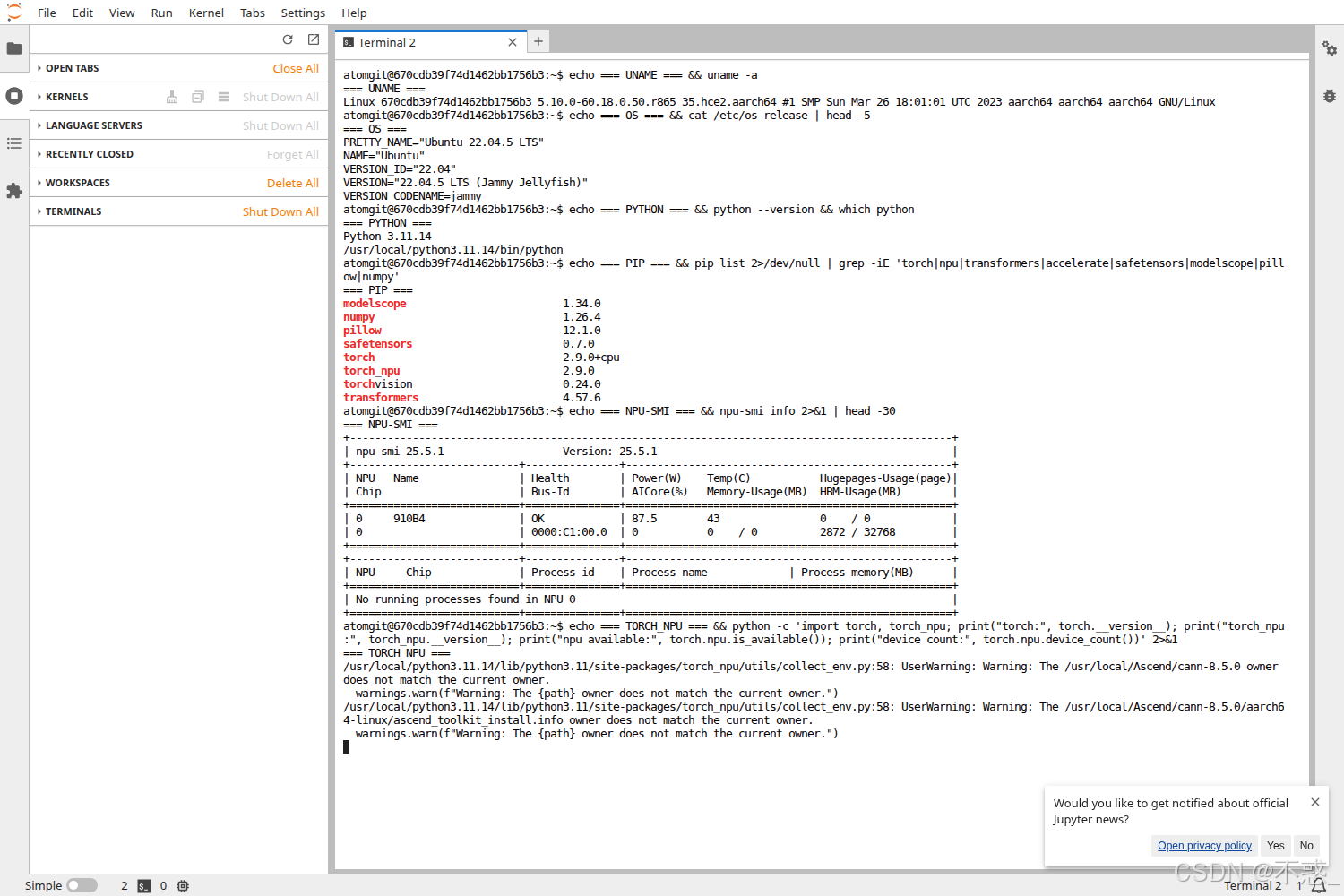The height and width of the screenshot is (896, 1344).
Task: Click 'torch_npu' in the pip list output
Action: click(x=372, y=371)
